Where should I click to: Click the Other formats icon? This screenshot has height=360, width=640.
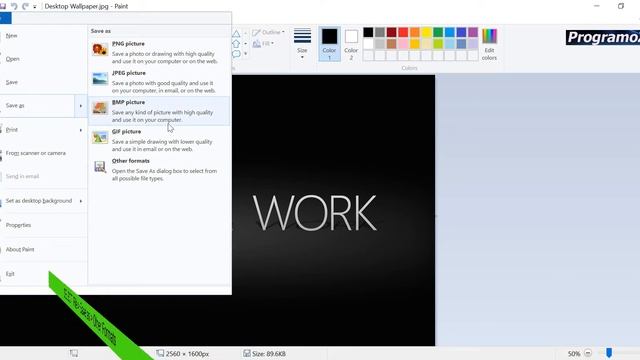click(100, 167)
